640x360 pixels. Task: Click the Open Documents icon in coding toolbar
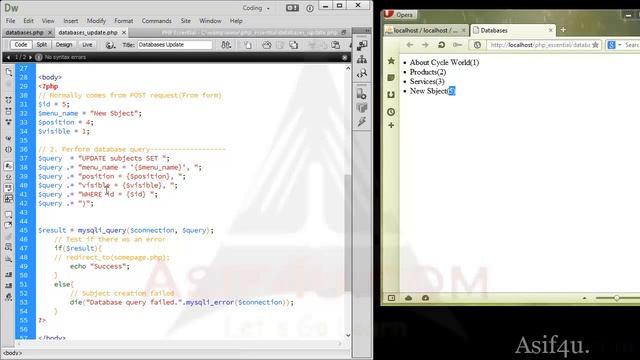[x=9, y=72]
